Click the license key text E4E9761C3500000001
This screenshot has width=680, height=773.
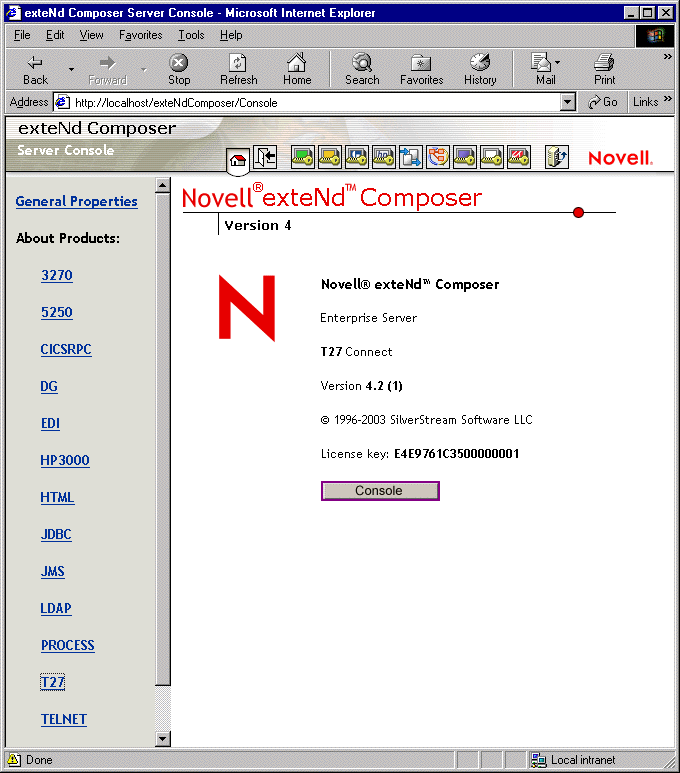tap(456, 454)
